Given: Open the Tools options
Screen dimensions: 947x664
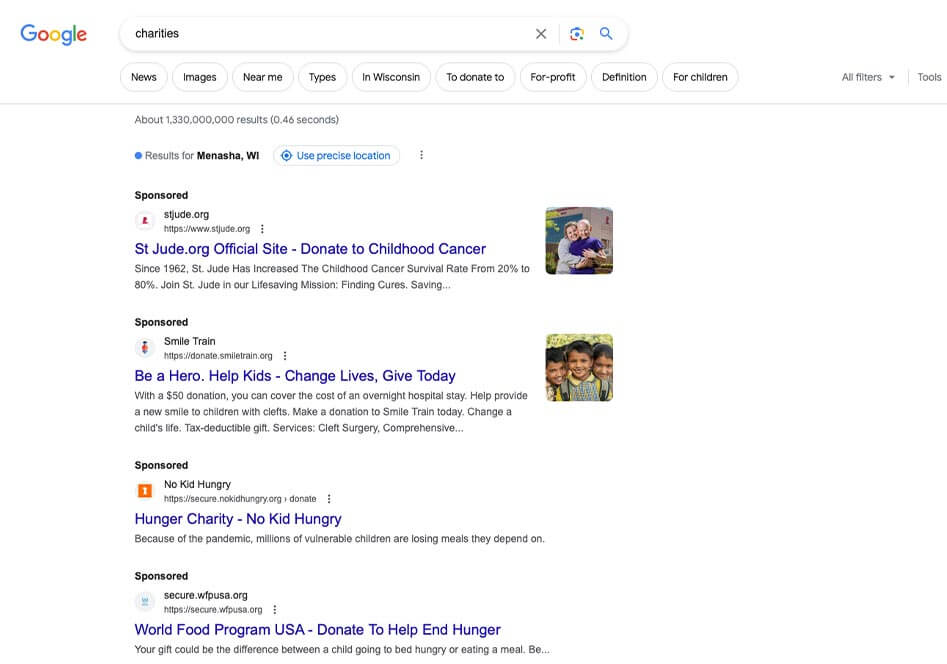Looking at the screenshot, I should 929,77.
